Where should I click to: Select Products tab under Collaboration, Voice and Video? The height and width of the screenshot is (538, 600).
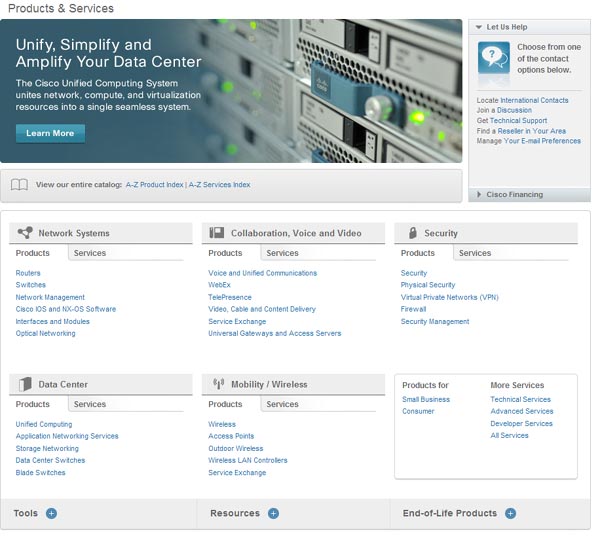(225, 253)
